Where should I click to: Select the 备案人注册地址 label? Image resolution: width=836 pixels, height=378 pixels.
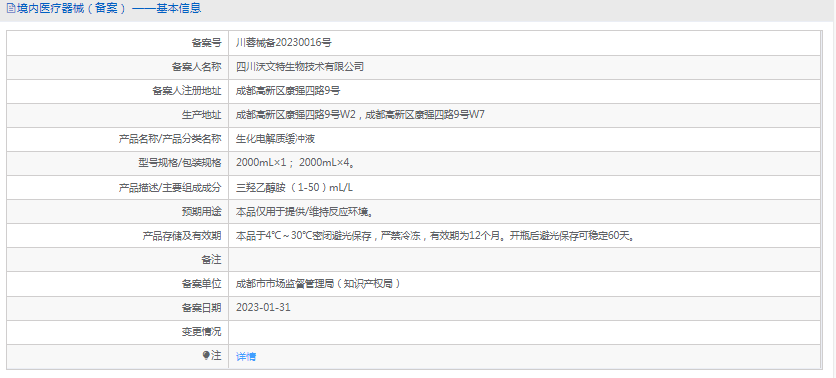pos(186,91)
